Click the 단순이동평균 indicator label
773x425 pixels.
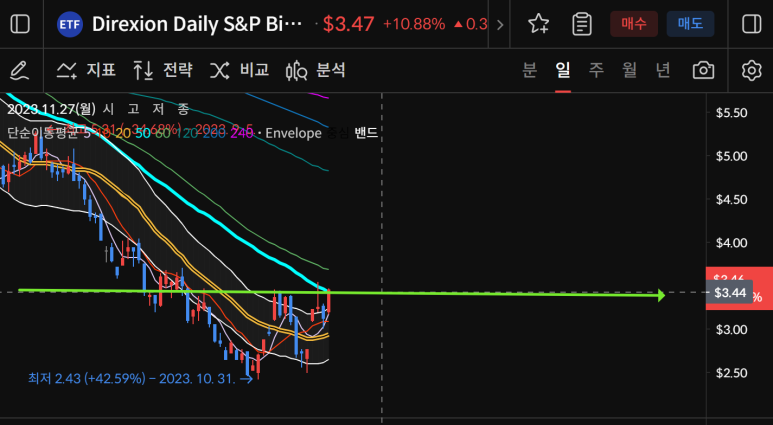coord(42,133)
